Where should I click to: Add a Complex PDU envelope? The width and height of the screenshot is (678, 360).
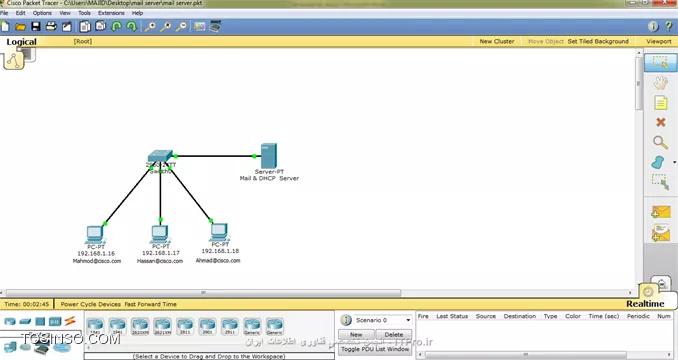(x=661, y=233)
